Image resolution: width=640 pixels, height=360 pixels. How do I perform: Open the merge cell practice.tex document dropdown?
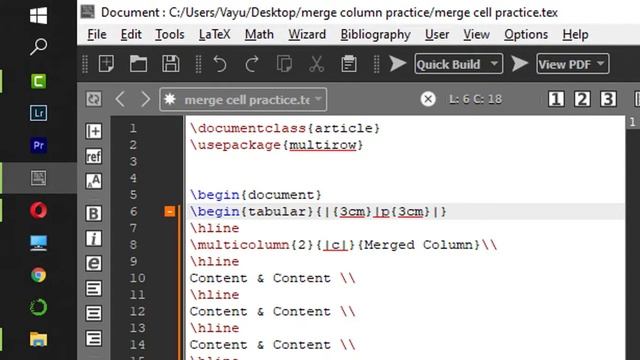(x=243, y=99)
